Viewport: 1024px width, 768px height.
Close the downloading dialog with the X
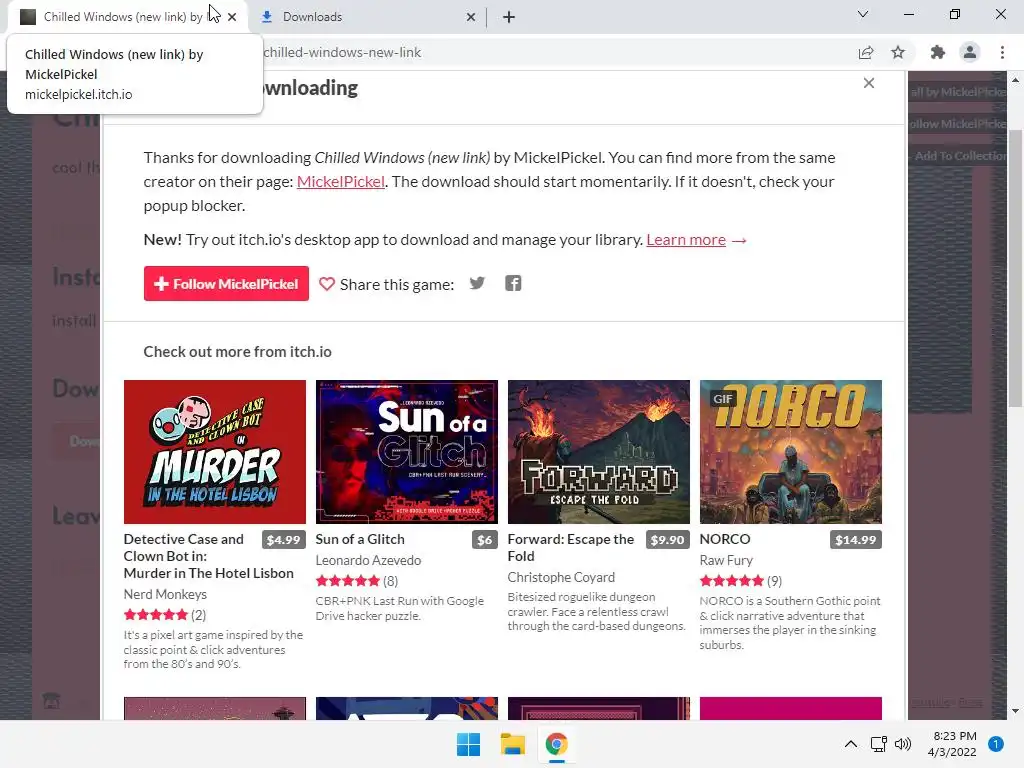869,83
